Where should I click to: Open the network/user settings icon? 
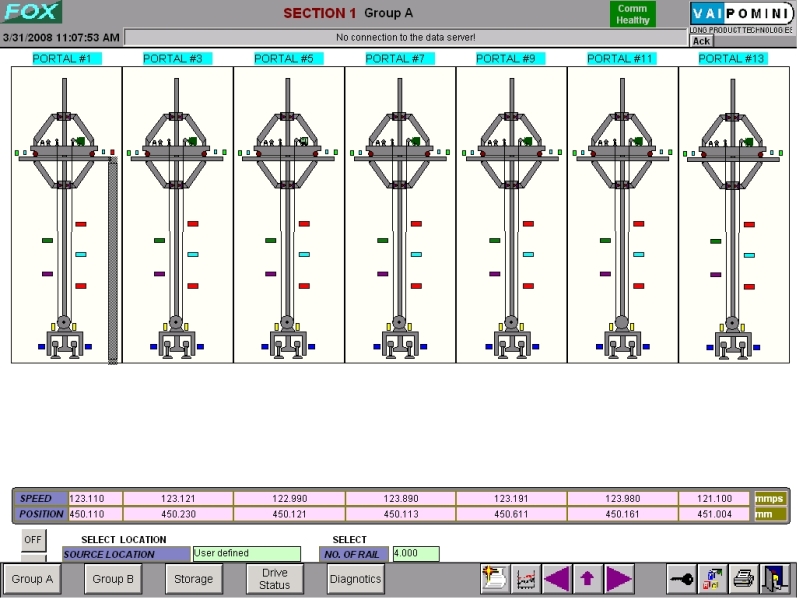[712, 579]
